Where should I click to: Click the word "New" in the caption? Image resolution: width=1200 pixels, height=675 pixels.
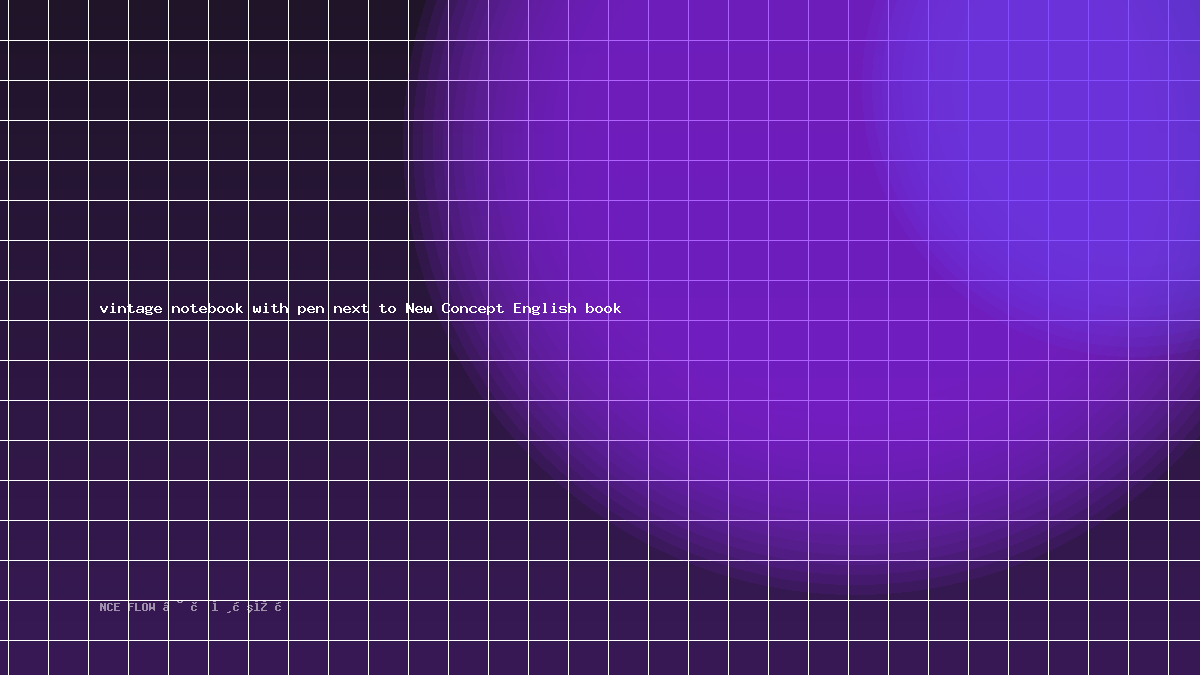click(419, 308)
